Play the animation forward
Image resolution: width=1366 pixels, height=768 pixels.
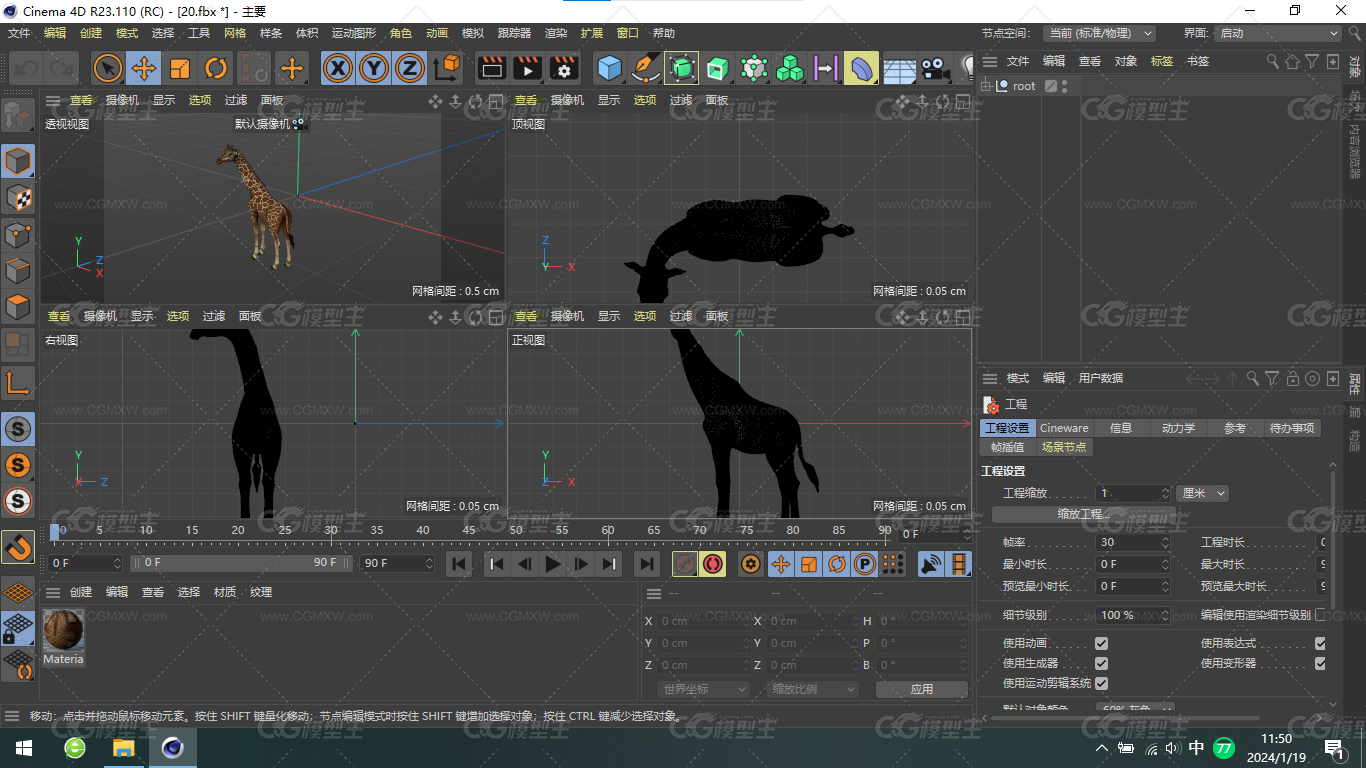click(x=552, y=564)
